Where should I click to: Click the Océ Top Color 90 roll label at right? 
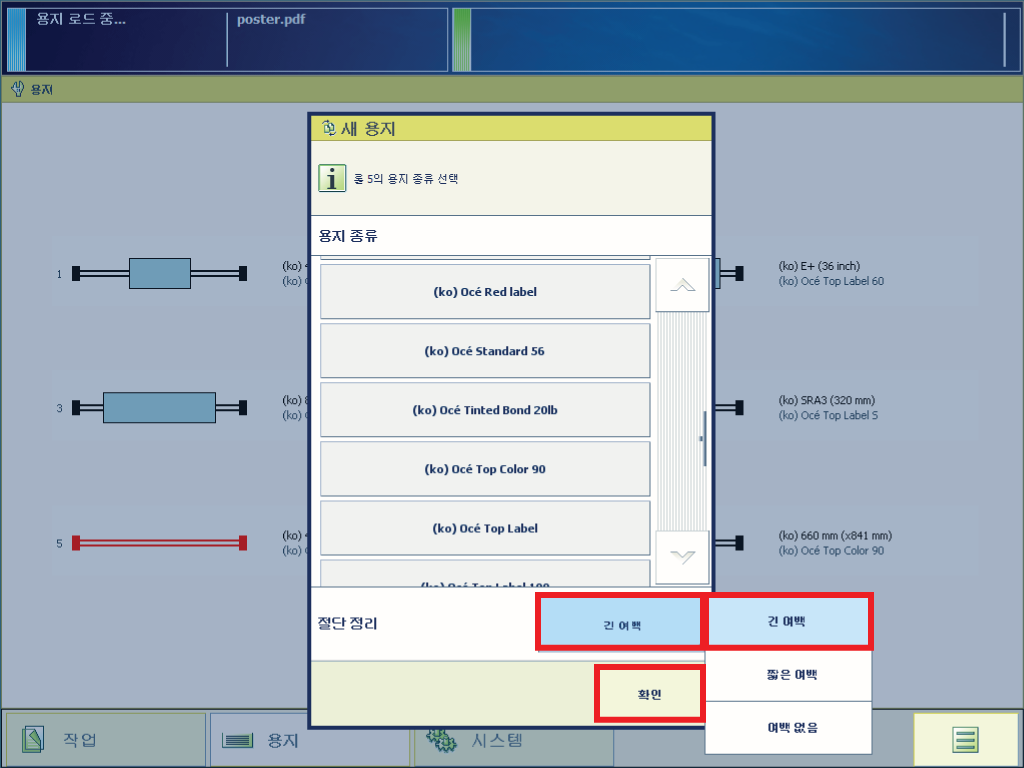(831, 551)
